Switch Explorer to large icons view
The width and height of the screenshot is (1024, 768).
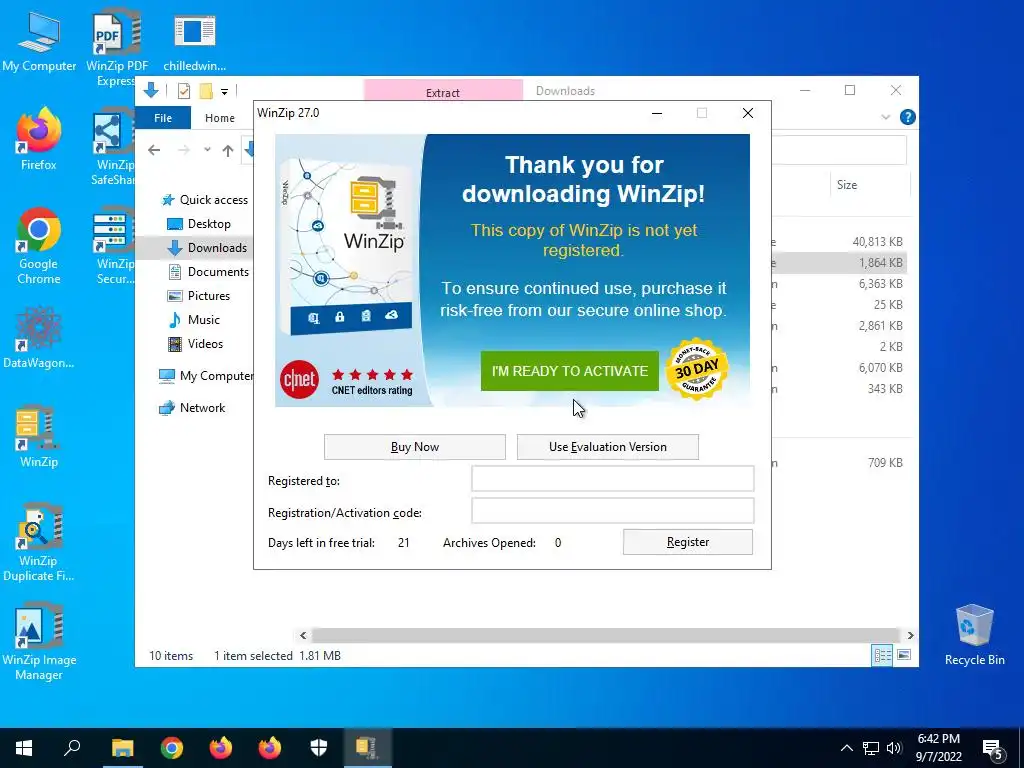tap(904, 655)
